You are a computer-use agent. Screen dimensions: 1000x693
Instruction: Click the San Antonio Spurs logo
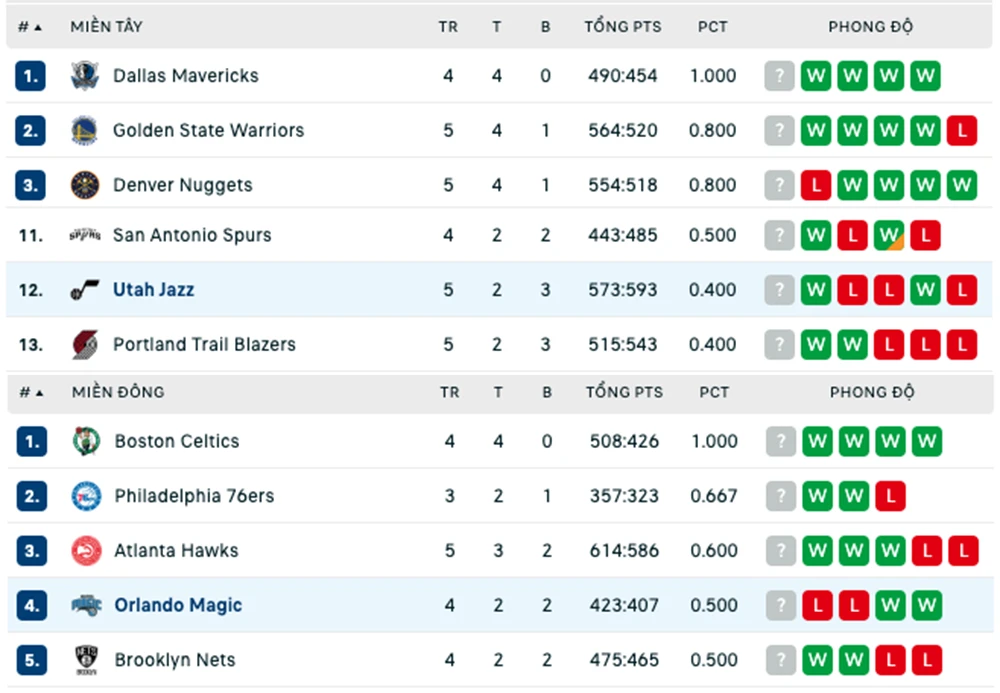[85, 235]
